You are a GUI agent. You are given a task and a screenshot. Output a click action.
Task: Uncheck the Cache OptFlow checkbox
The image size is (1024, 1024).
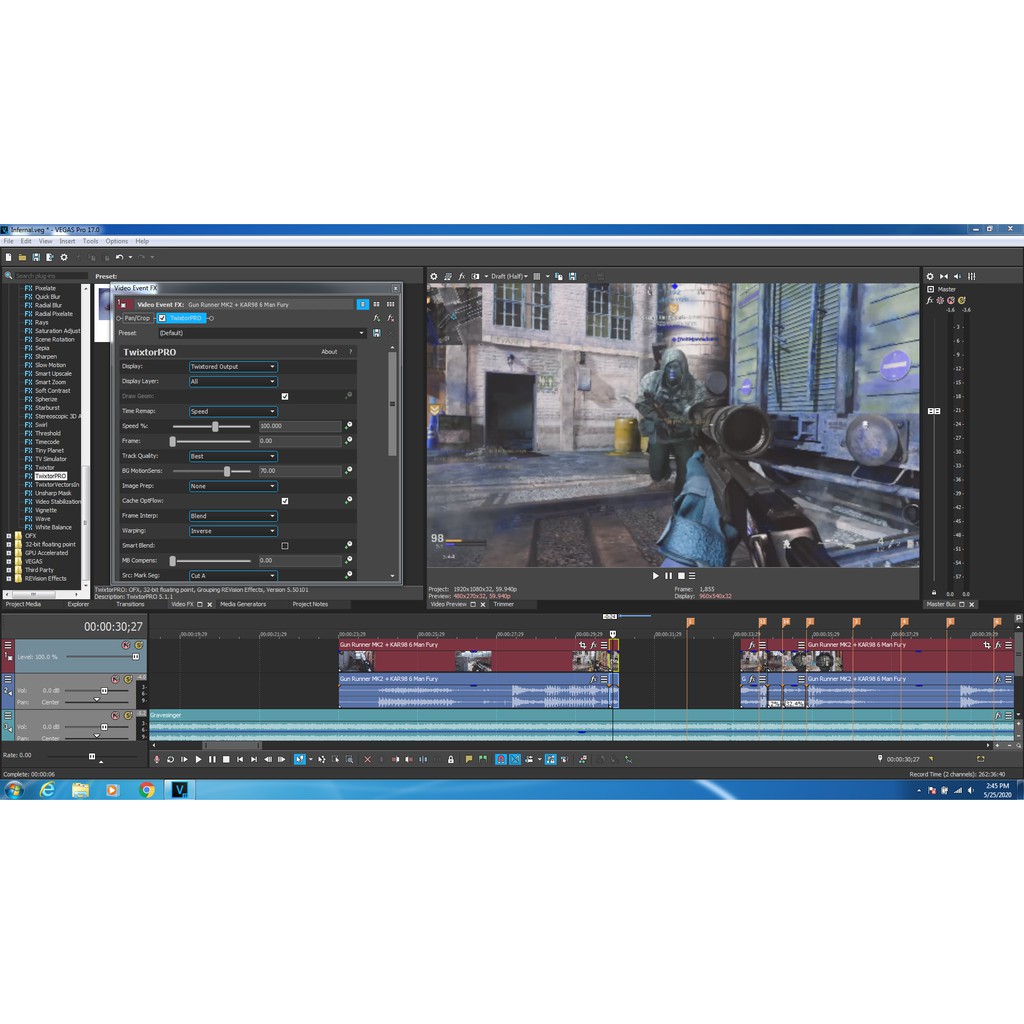(x=285, y=500)
